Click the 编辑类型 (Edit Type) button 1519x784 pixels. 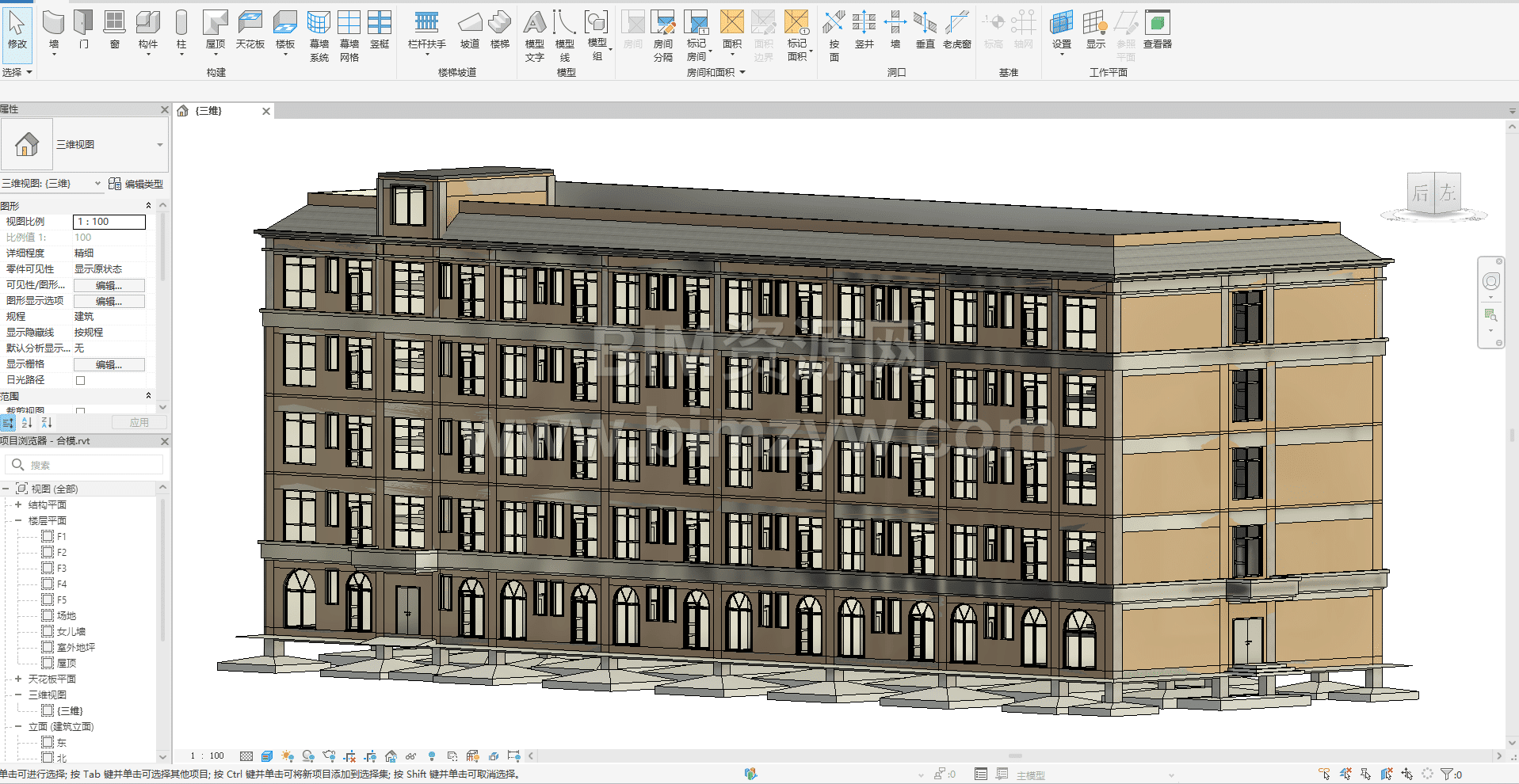[136, 184]
